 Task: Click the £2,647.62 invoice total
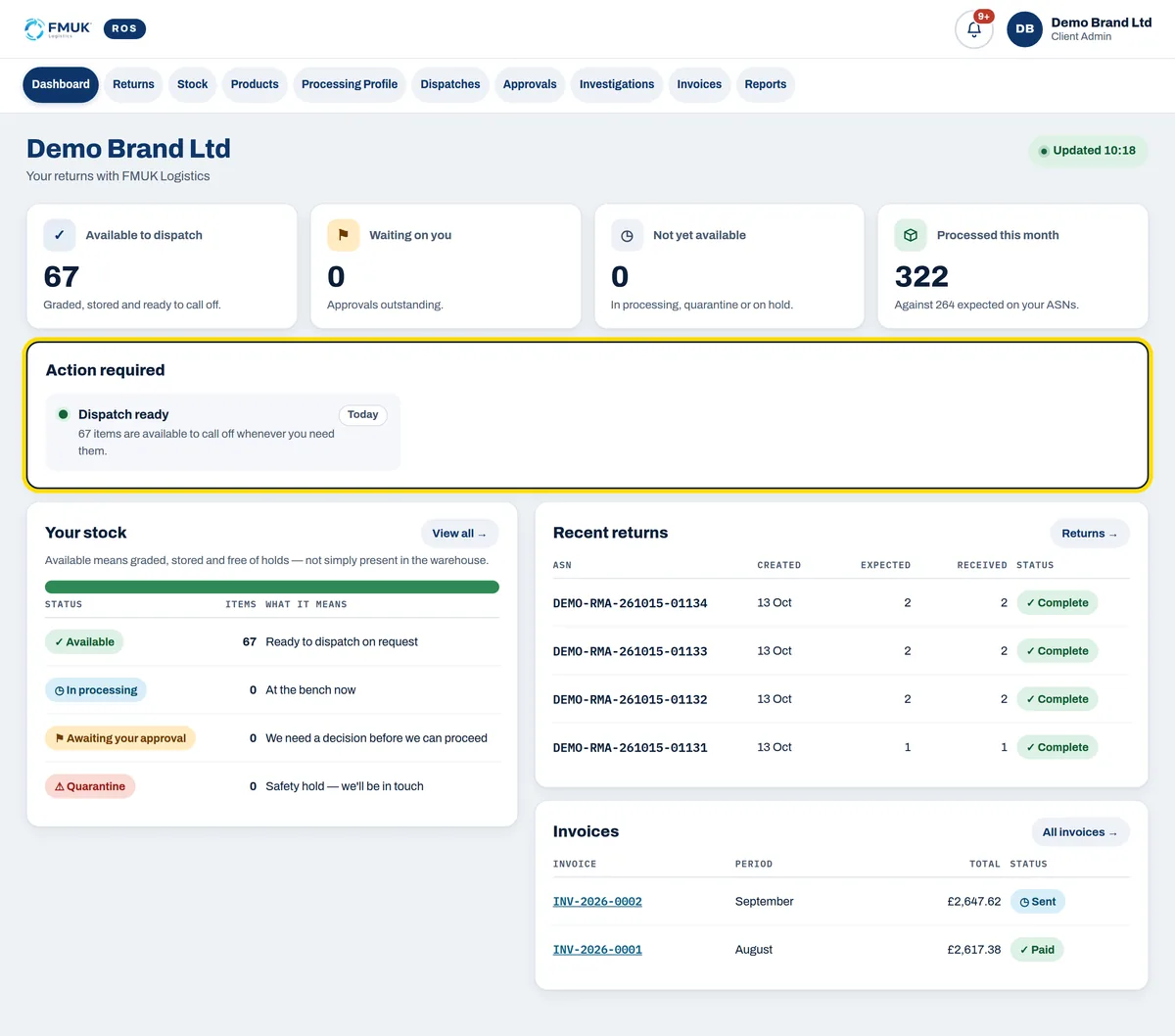[x=974, y=902]
